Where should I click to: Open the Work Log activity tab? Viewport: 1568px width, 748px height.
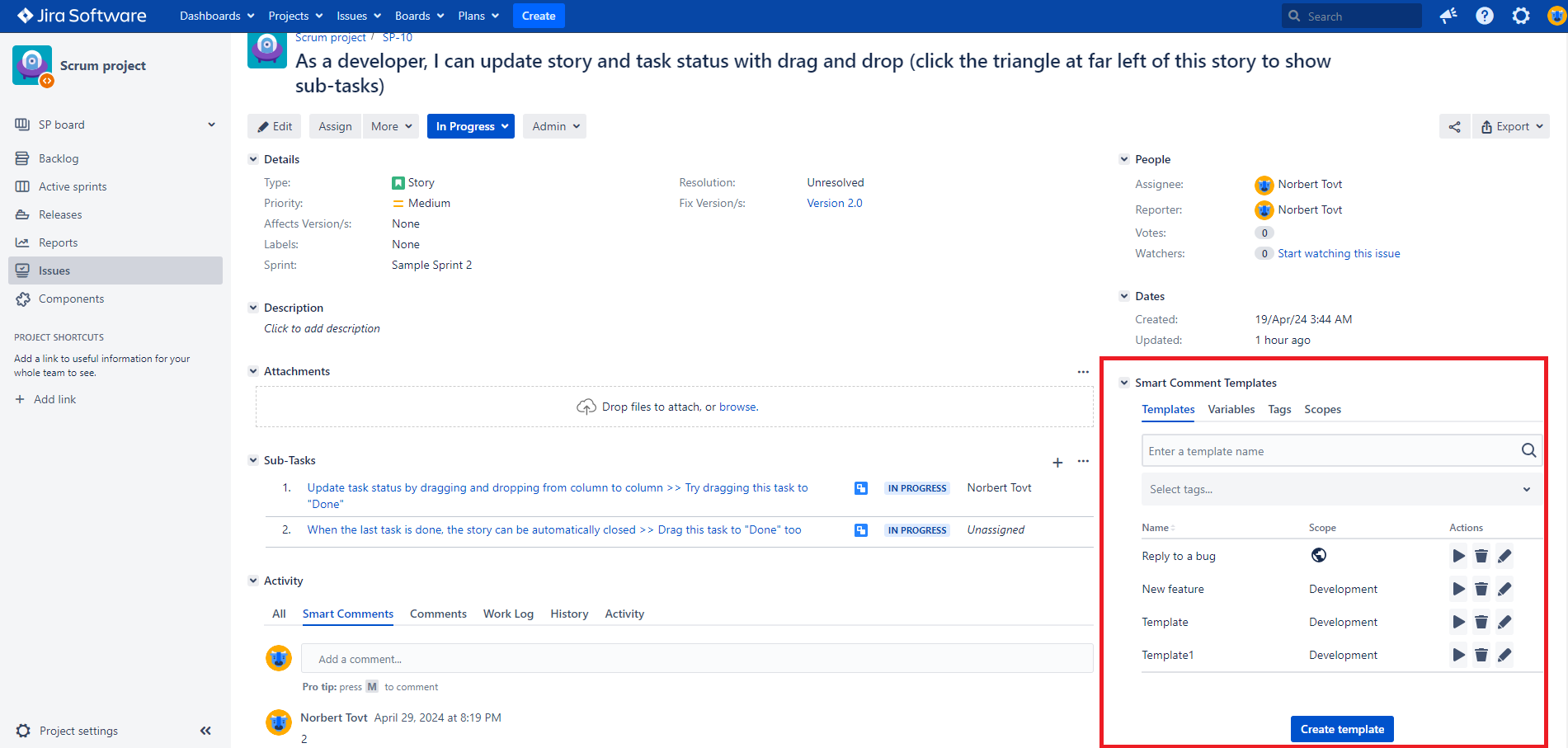[x=508, y=614]
